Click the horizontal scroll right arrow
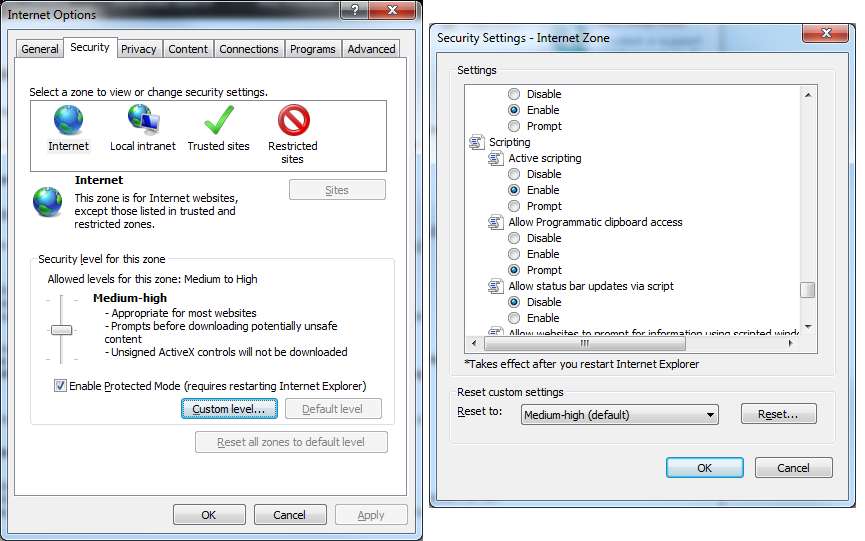Viewport: 865px width, 541px height. tap(791, 344)
